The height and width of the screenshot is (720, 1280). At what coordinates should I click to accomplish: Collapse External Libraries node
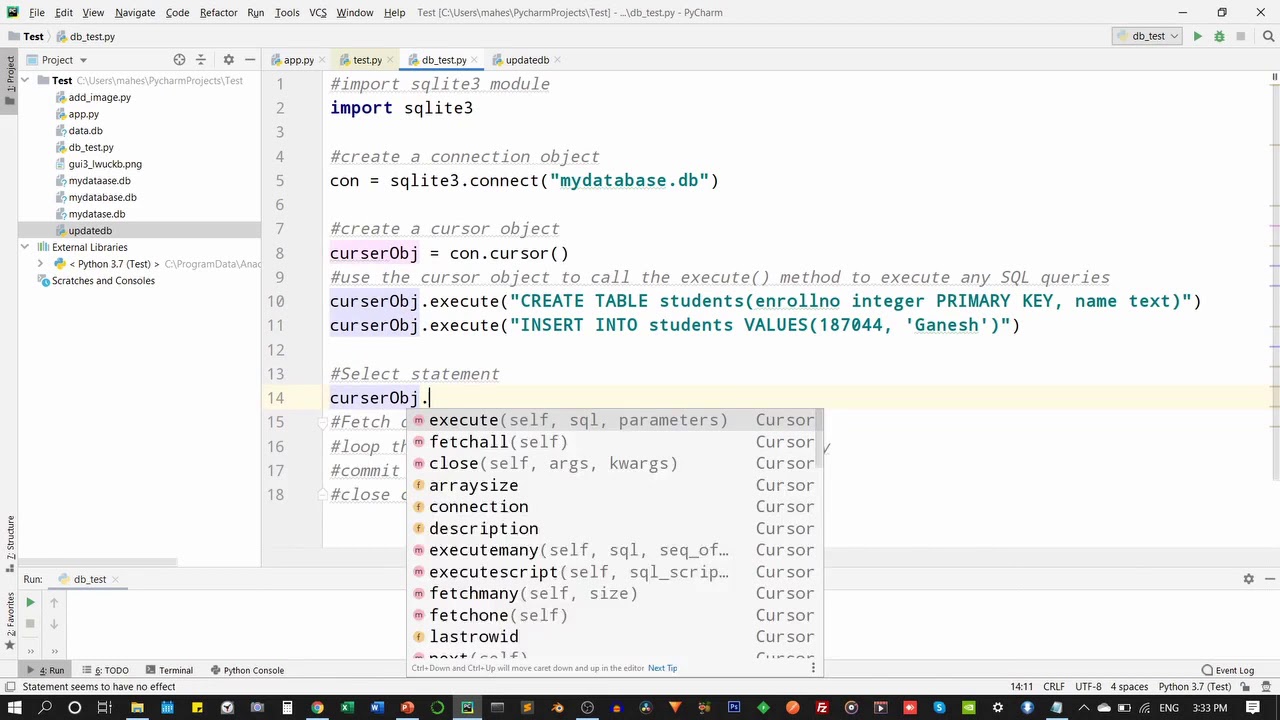pyautogui.click(x=25, y=247)
